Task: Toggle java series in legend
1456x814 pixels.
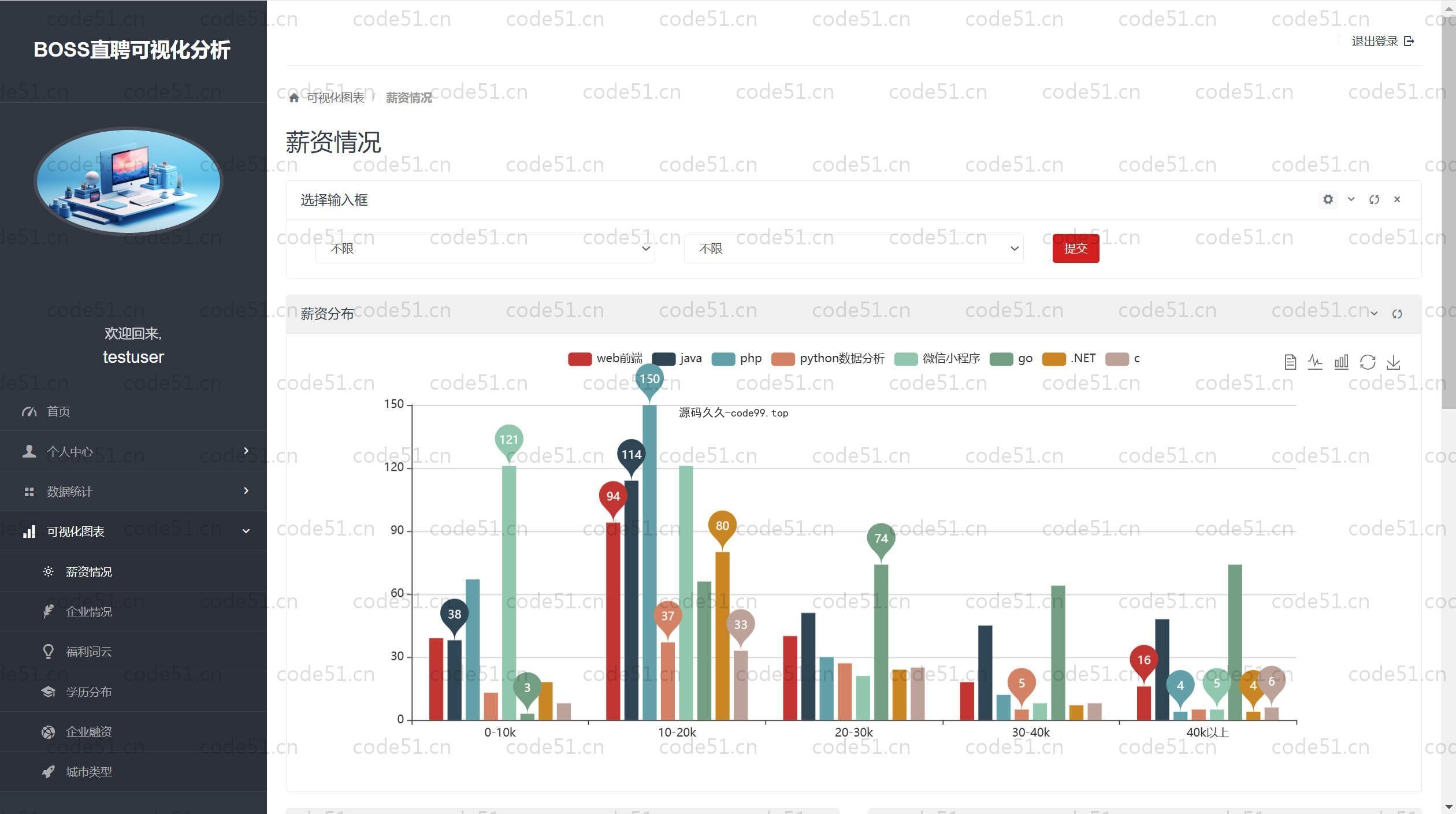Action: [677, 359]
